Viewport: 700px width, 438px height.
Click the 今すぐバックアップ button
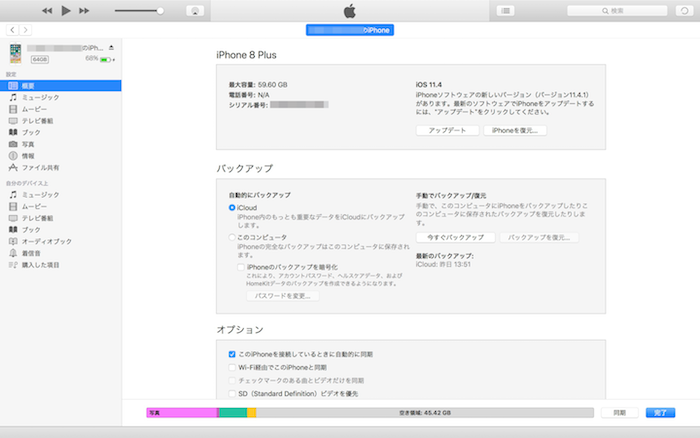[455, 238]
